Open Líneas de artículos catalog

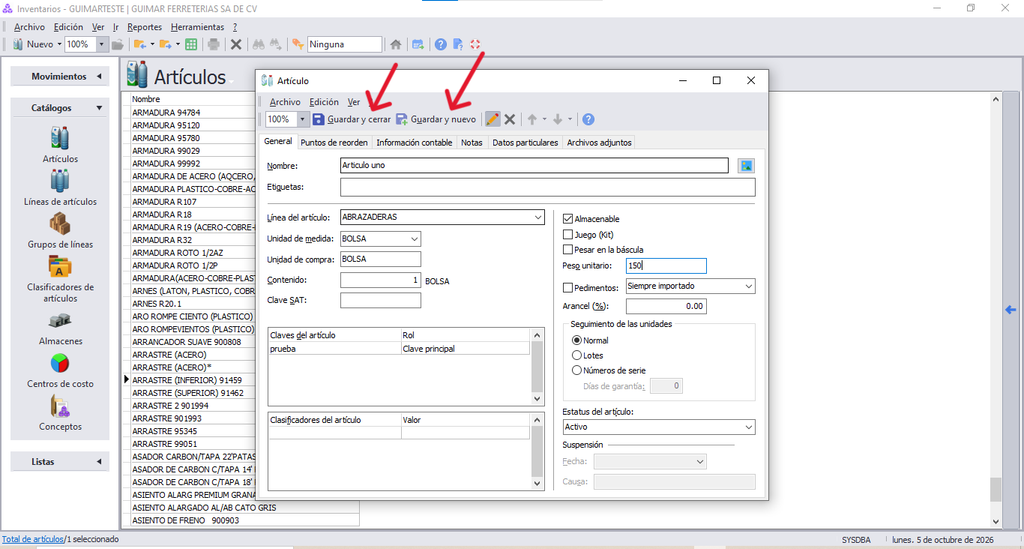click(59, 181)
